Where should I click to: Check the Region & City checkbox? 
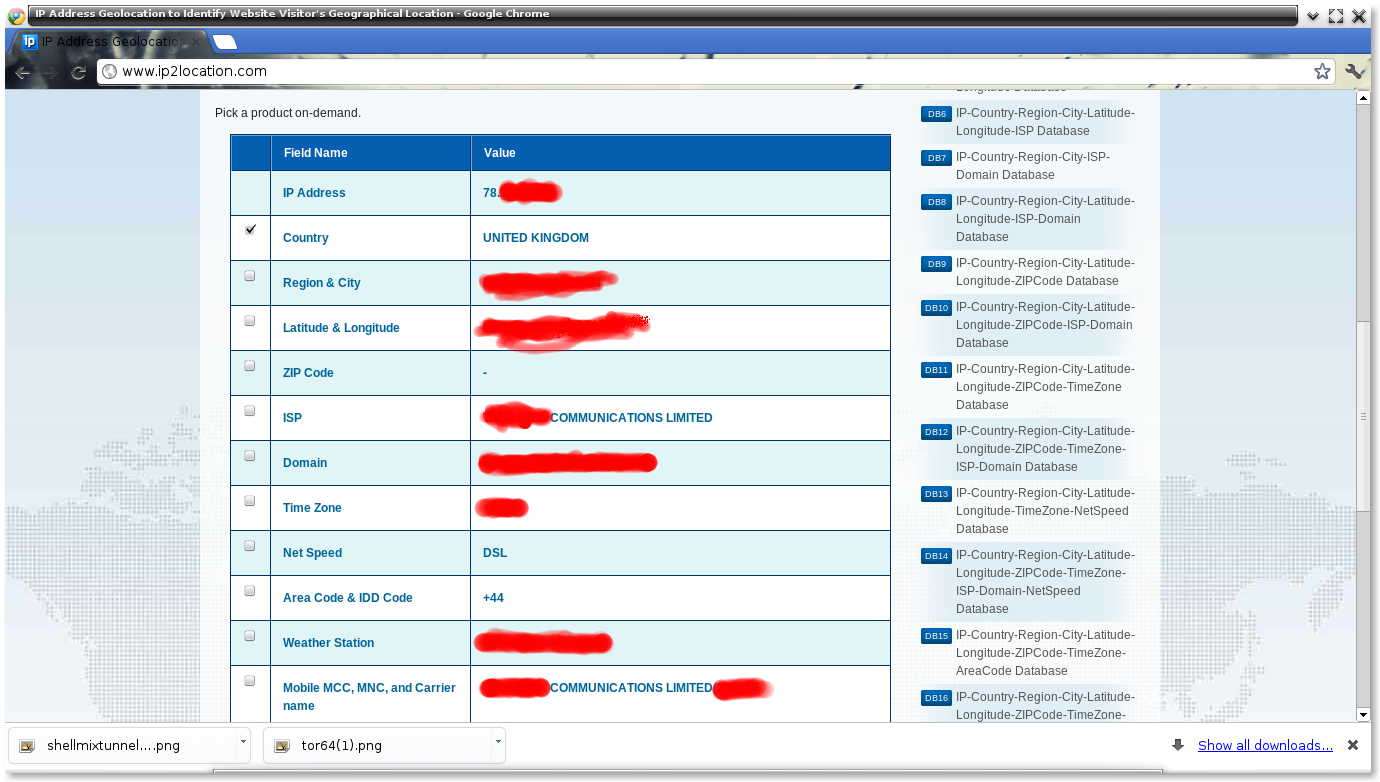tap(250, 275)
